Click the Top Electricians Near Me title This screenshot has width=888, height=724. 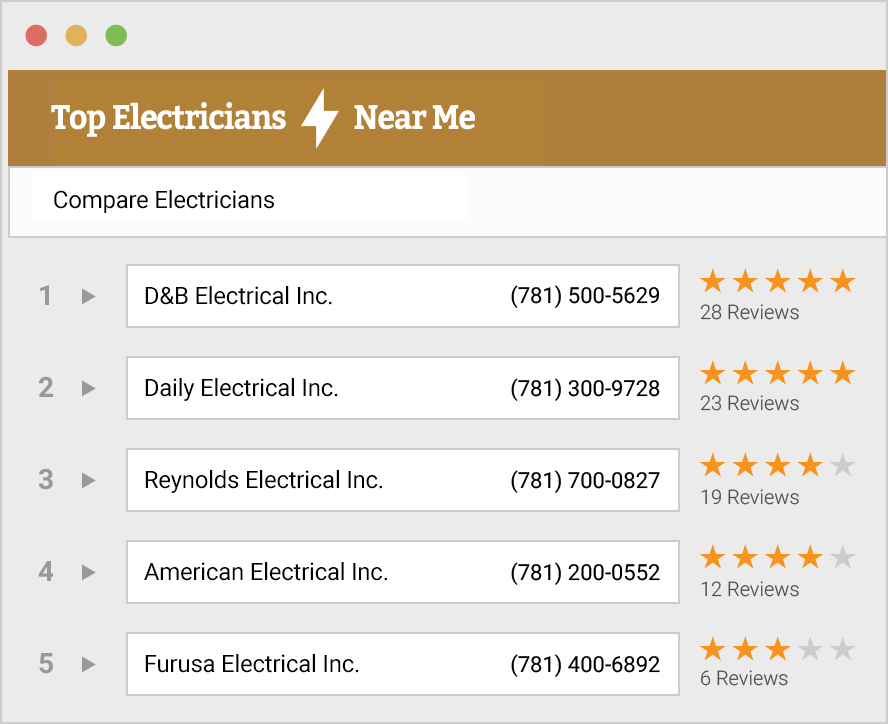click(263, 117)
